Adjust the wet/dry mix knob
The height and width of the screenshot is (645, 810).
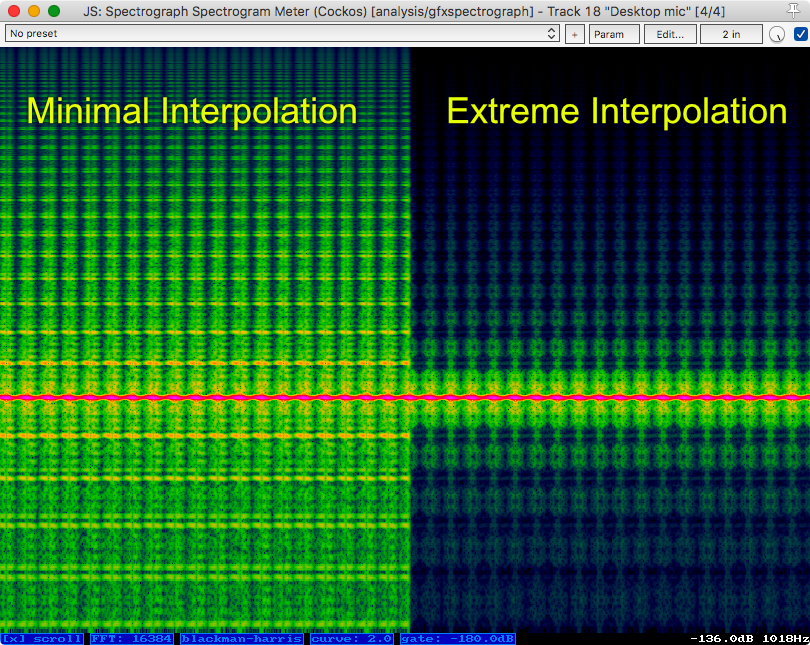coord(776,33)
